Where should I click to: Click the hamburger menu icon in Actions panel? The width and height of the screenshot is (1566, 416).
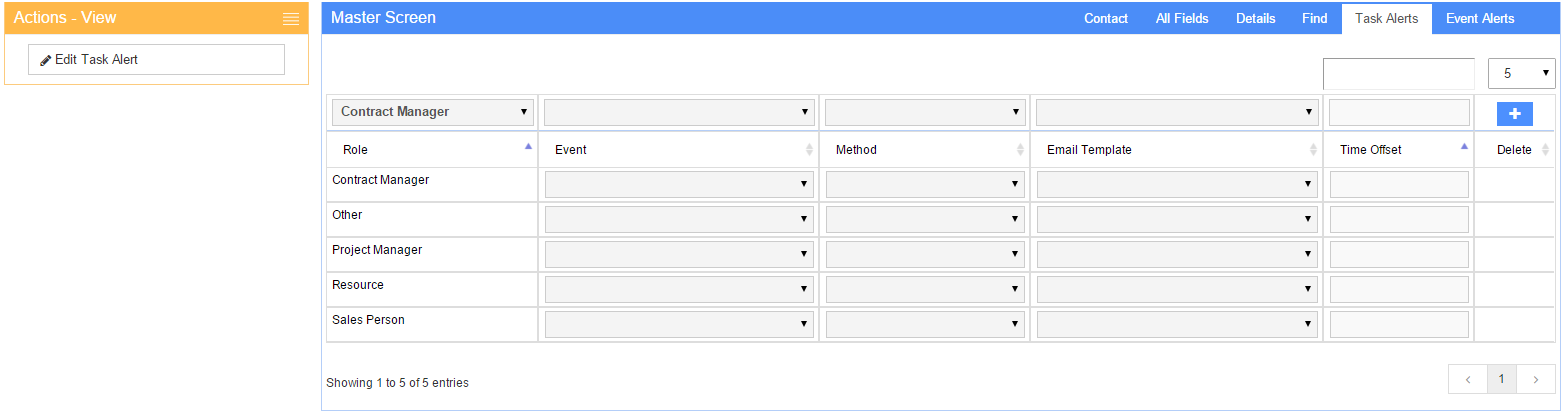[291, 19]
